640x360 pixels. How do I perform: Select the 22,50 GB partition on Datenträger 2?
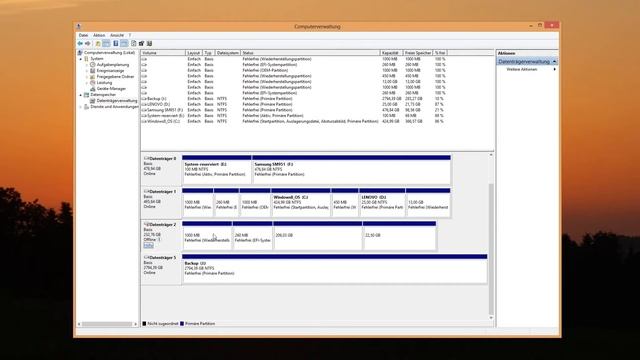point(400,236)
